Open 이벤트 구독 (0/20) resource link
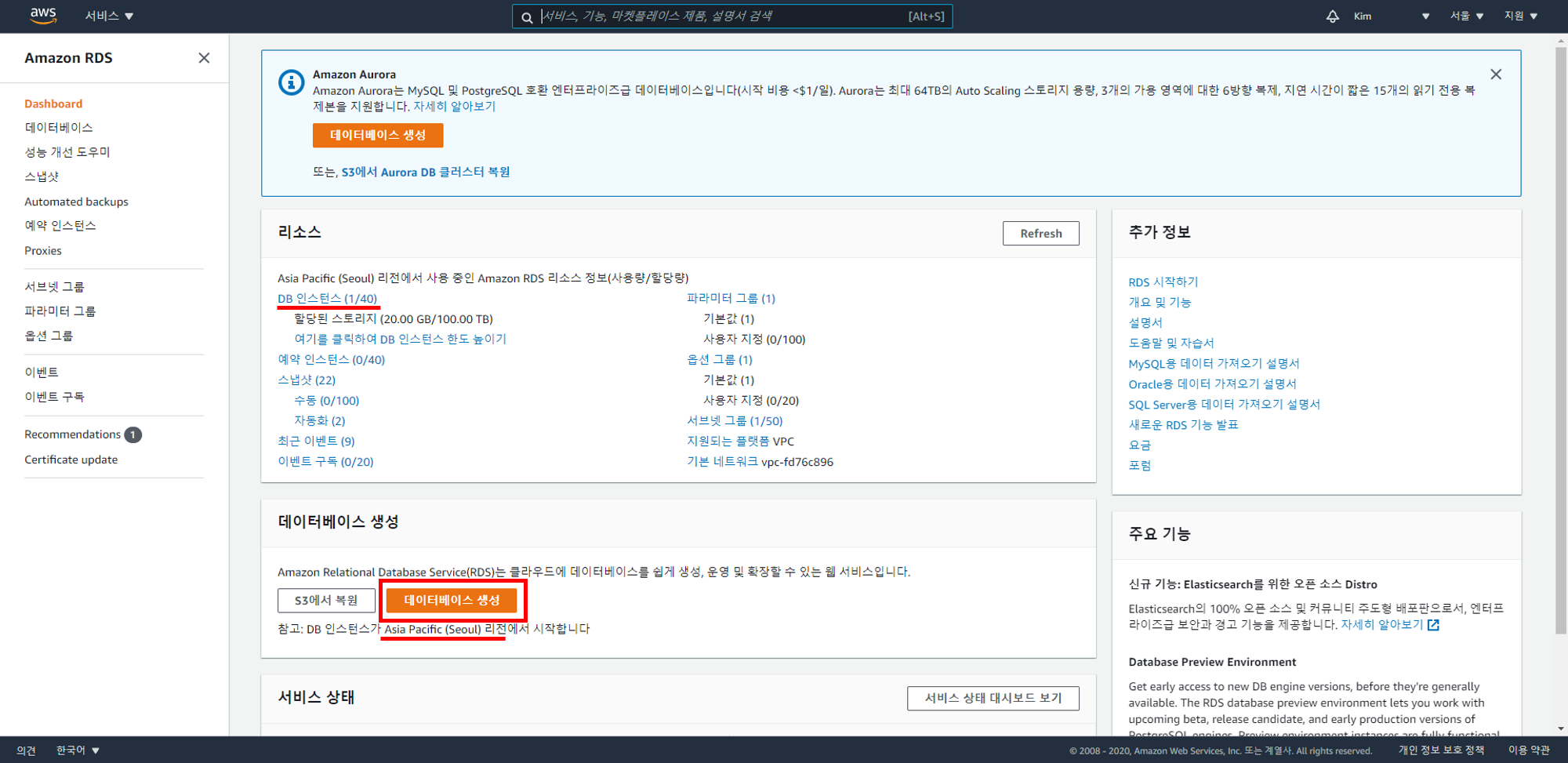 [x=325, y=462]
